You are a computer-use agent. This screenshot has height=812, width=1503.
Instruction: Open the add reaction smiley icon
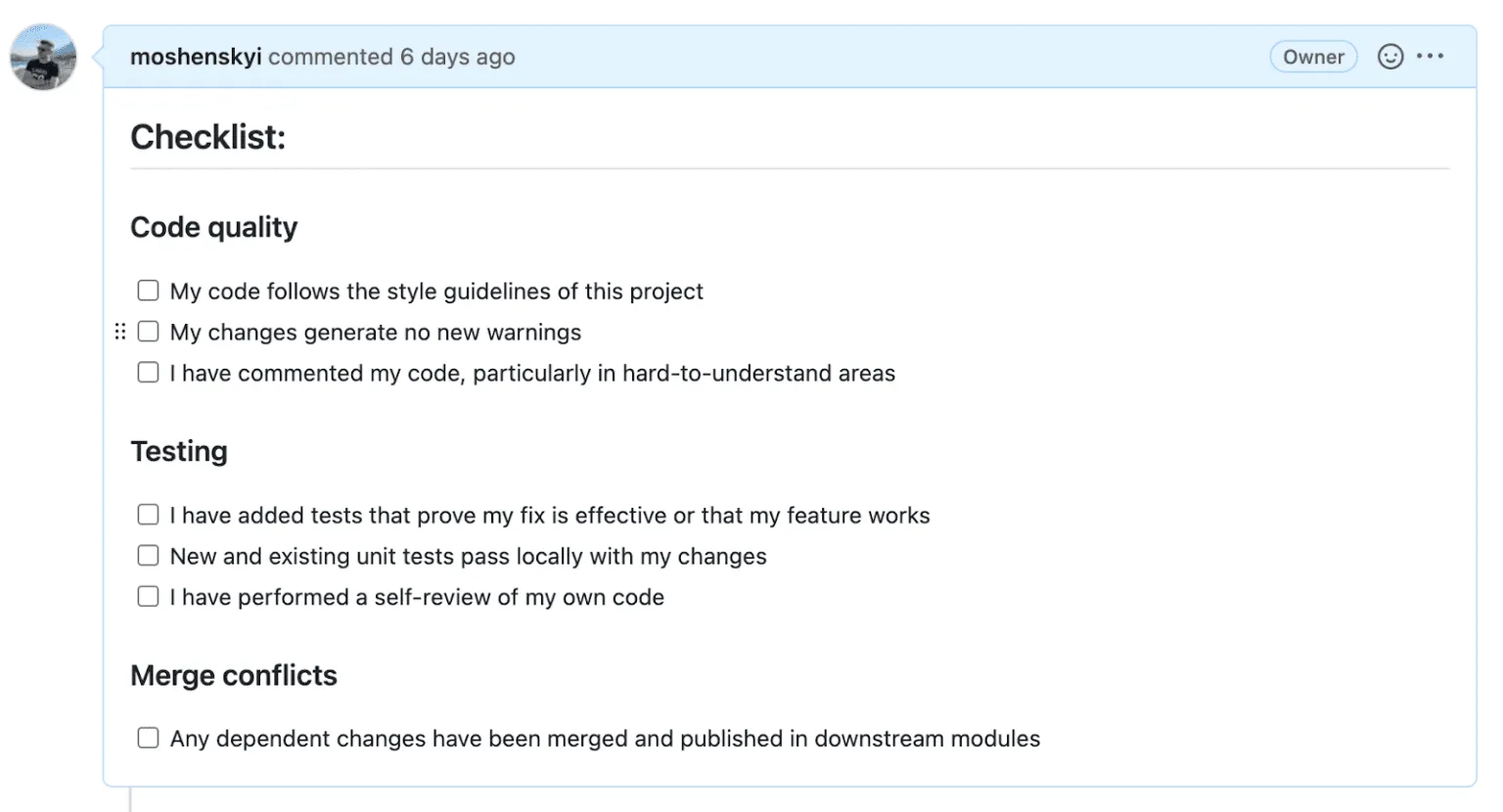[1390, 57]
